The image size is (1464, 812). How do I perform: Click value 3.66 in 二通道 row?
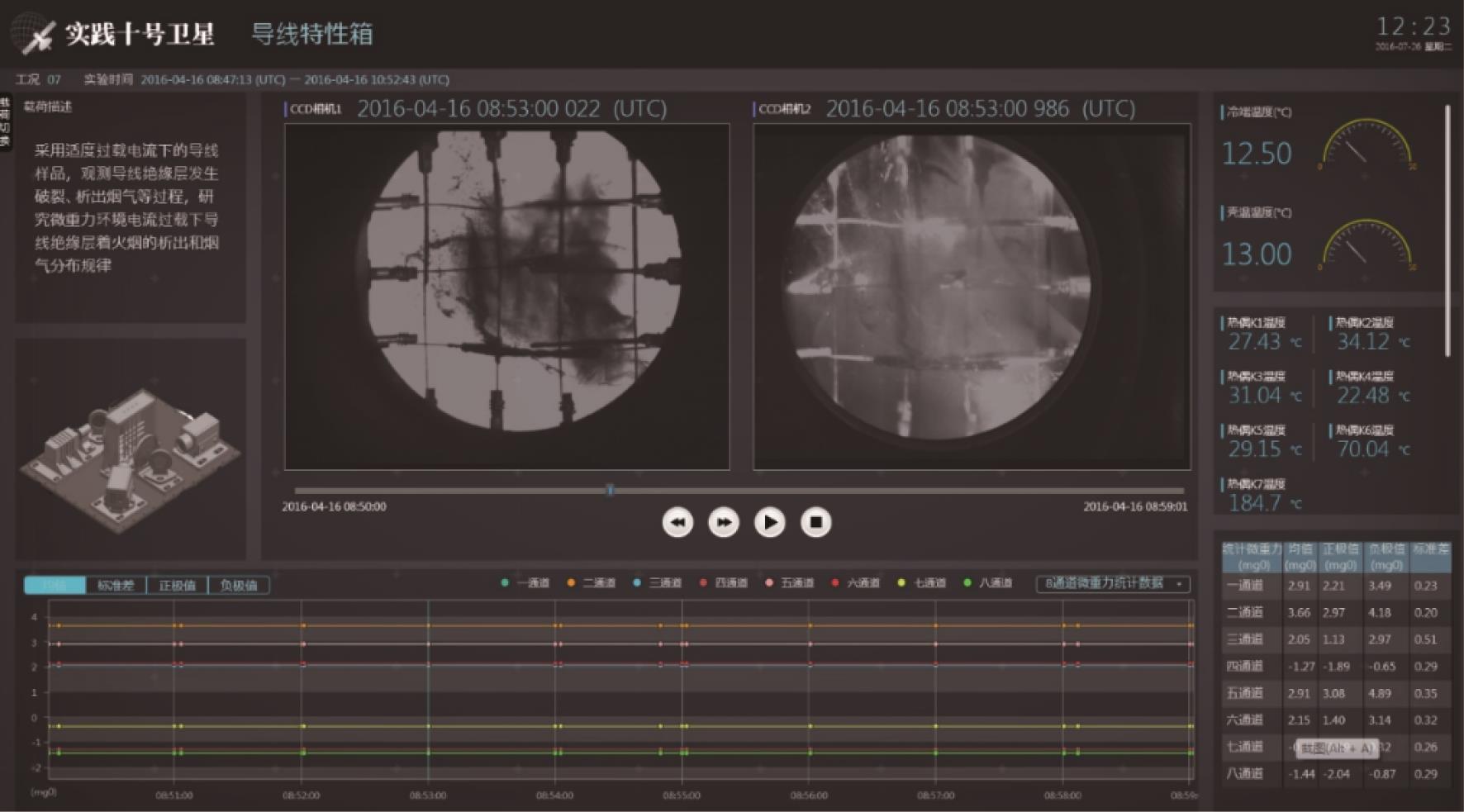click(x=1299, y=612)
